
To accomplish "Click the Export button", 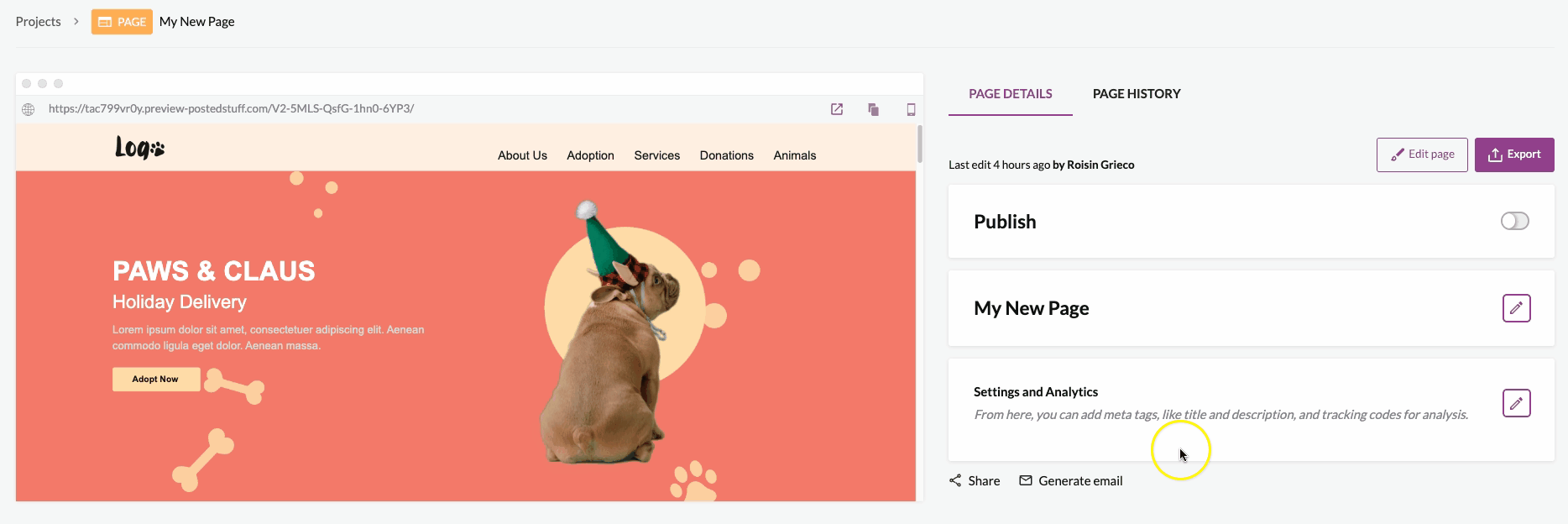I will [1514, 155].
